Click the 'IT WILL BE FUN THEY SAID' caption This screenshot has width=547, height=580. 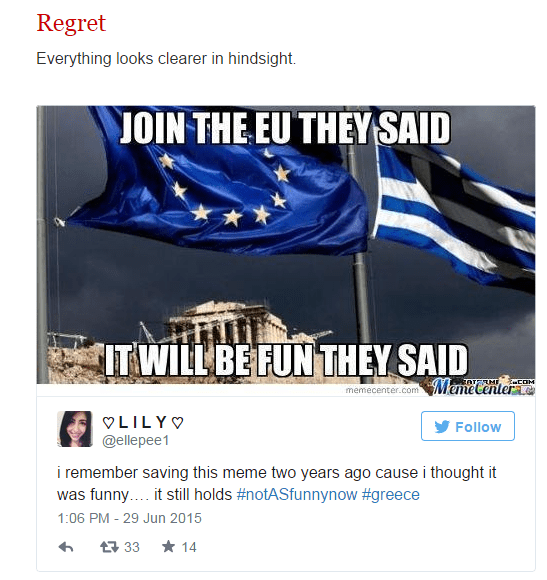click(x=286, y=360)
